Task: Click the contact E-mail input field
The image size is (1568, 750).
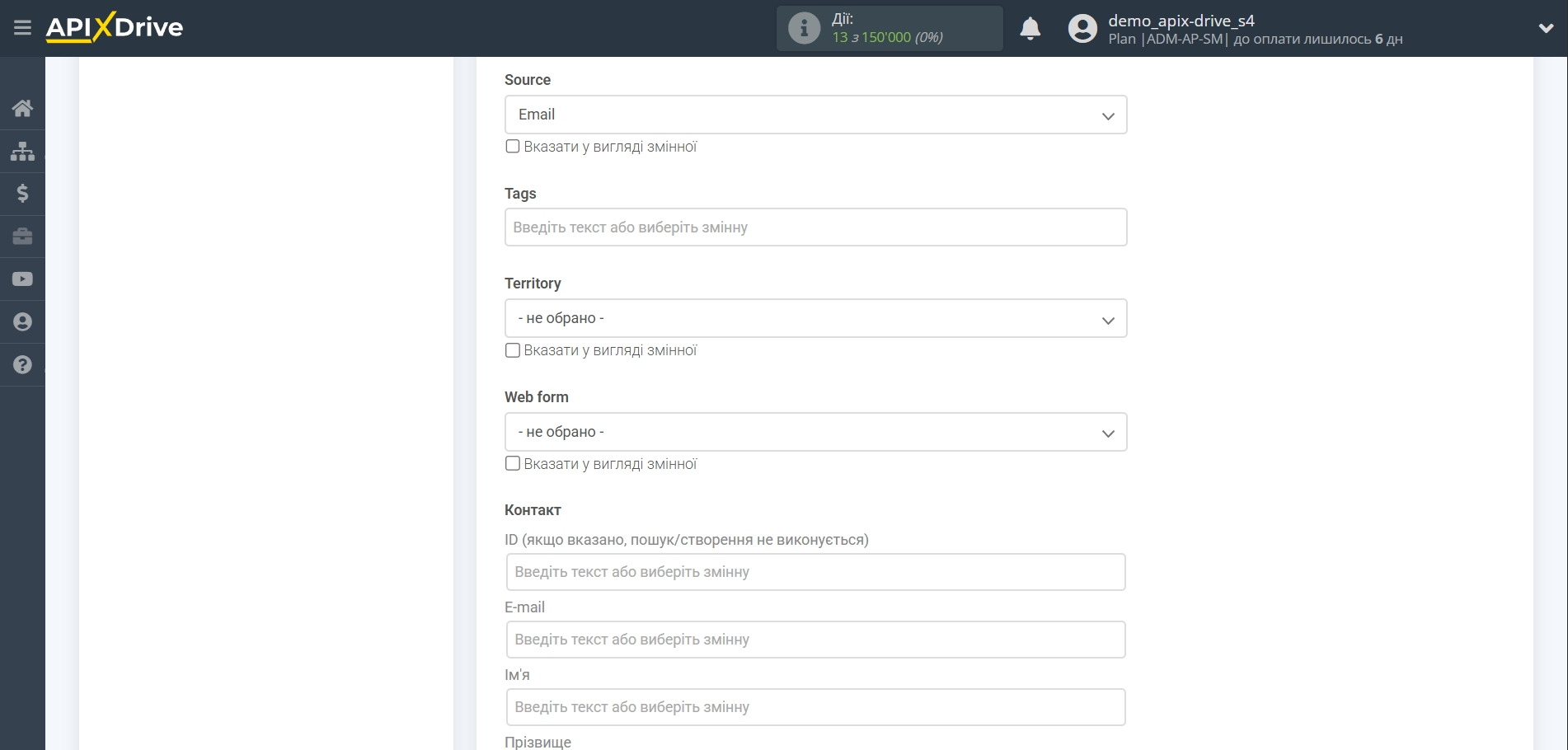Action: pos(815,640)
